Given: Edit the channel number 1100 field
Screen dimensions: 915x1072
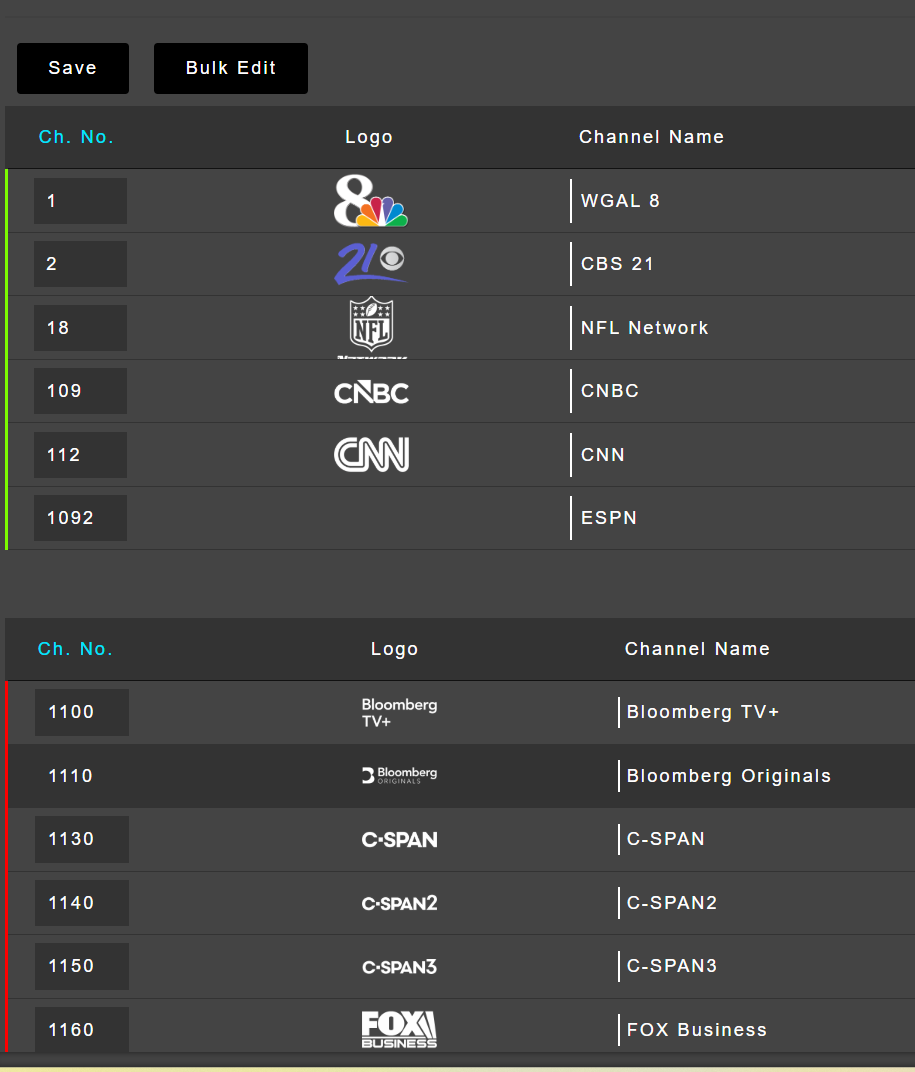Looking at the screenshot, I should tap(81, 712).
